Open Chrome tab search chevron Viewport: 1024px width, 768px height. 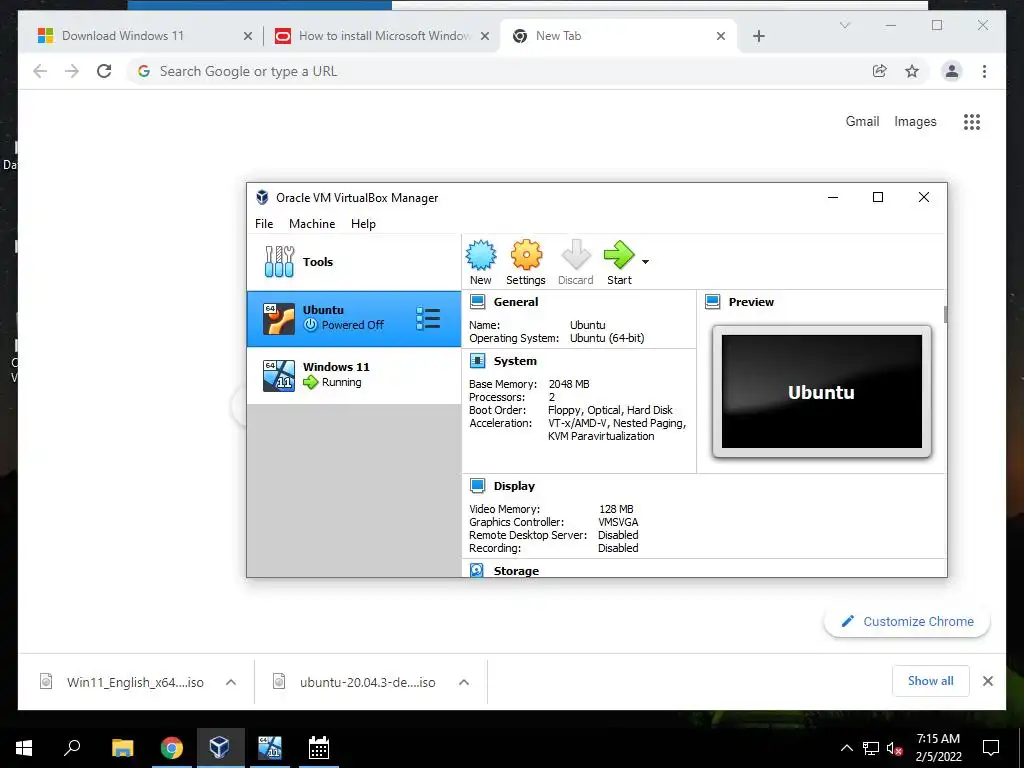pos(844,25)
